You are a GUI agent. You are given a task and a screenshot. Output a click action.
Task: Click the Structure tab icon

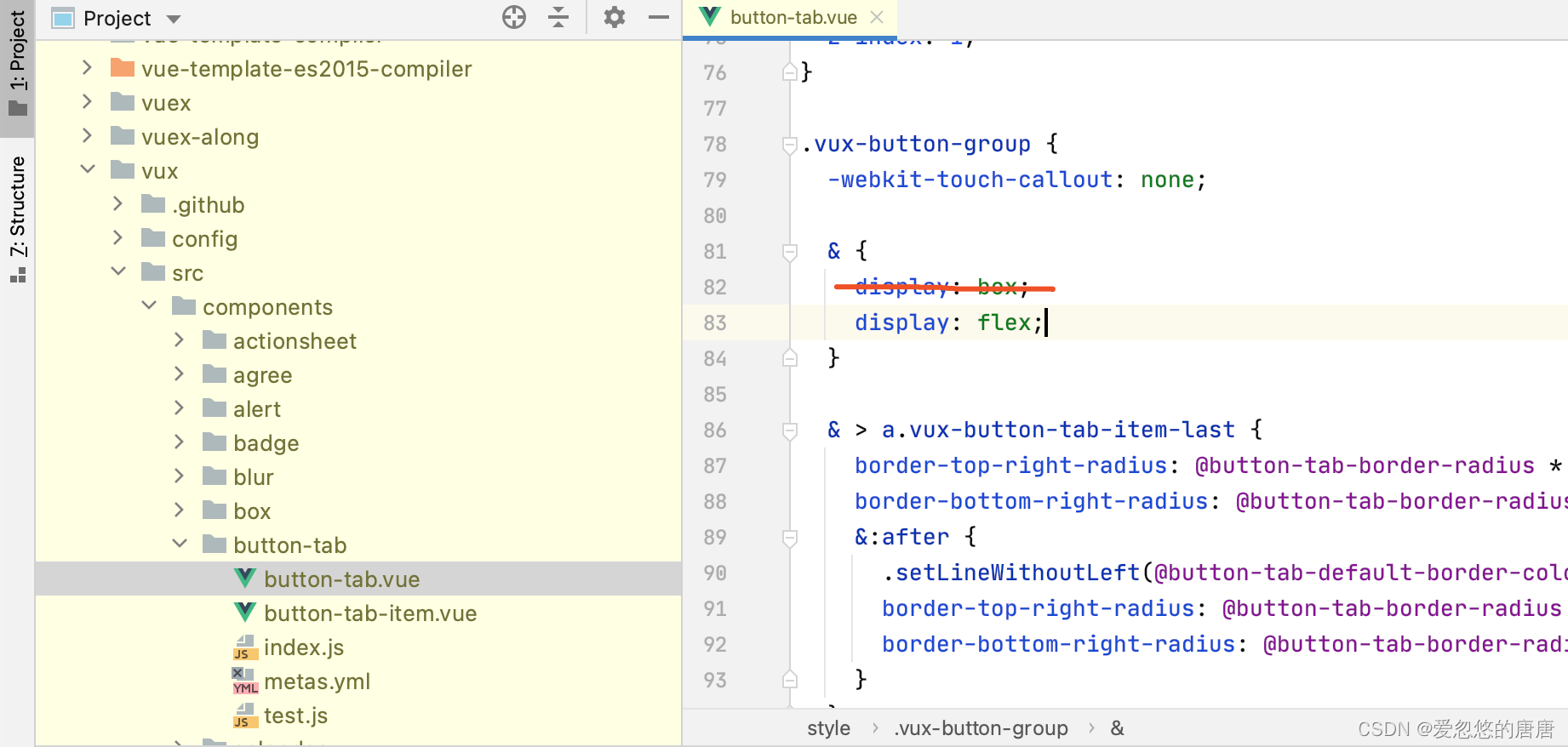pyautogui.click(x=17, y=275)
